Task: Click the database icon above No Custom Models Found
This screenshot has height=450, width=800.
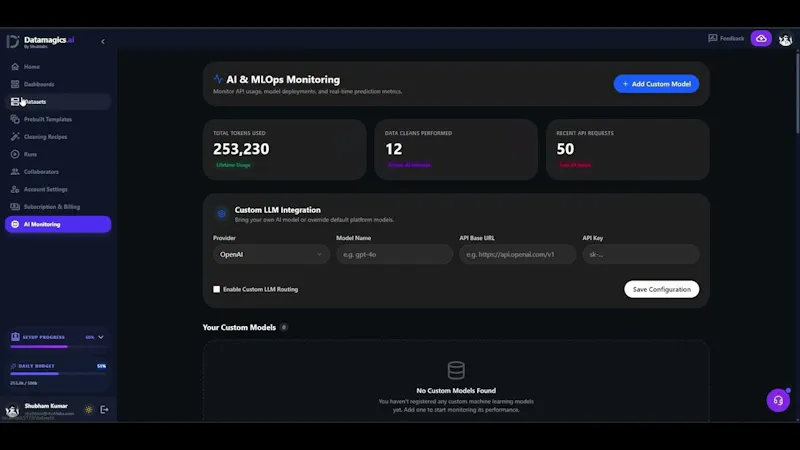Action: (456, 370)
